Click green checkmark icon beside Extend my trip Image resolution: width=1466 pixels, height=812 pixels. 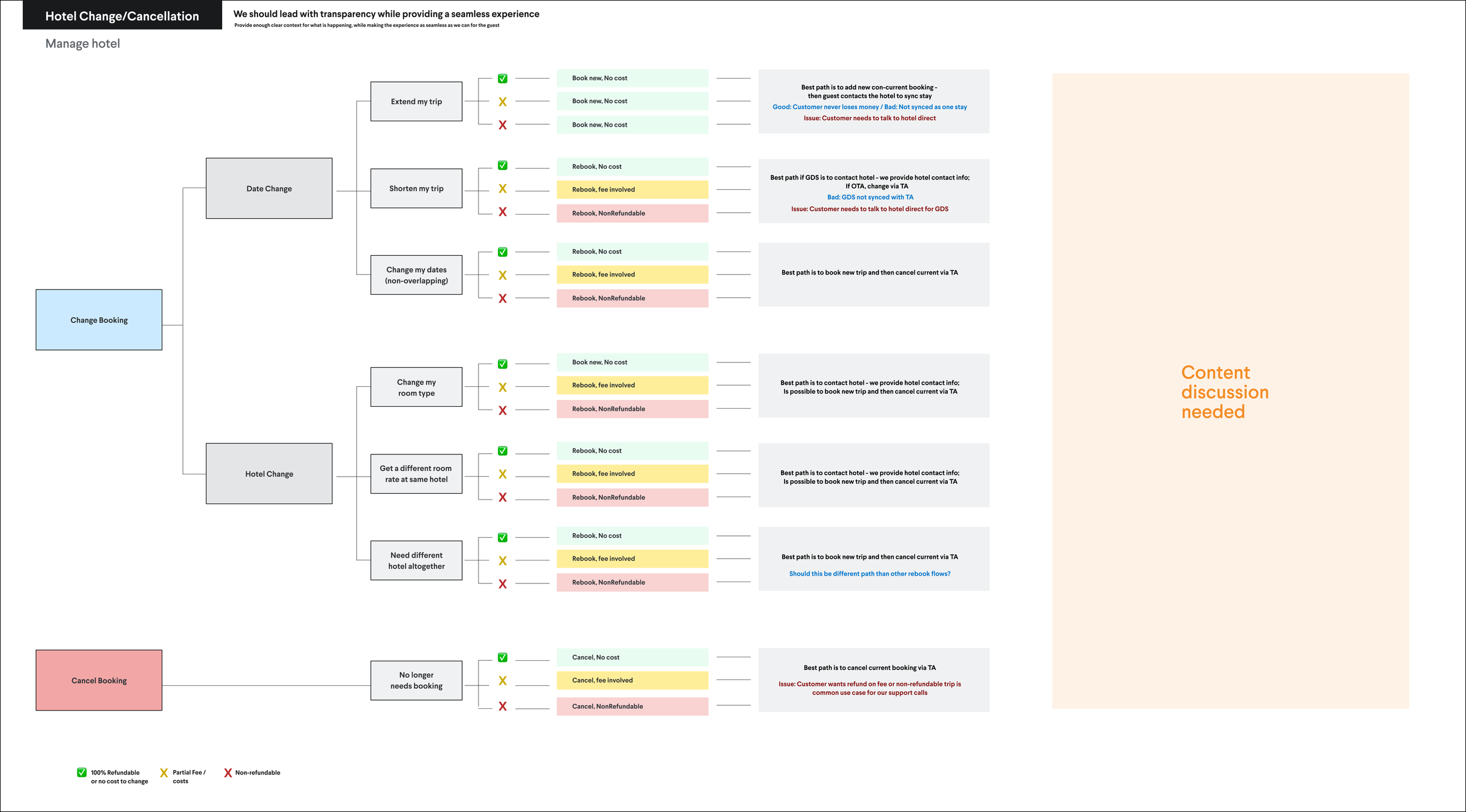tap(503, 79)
